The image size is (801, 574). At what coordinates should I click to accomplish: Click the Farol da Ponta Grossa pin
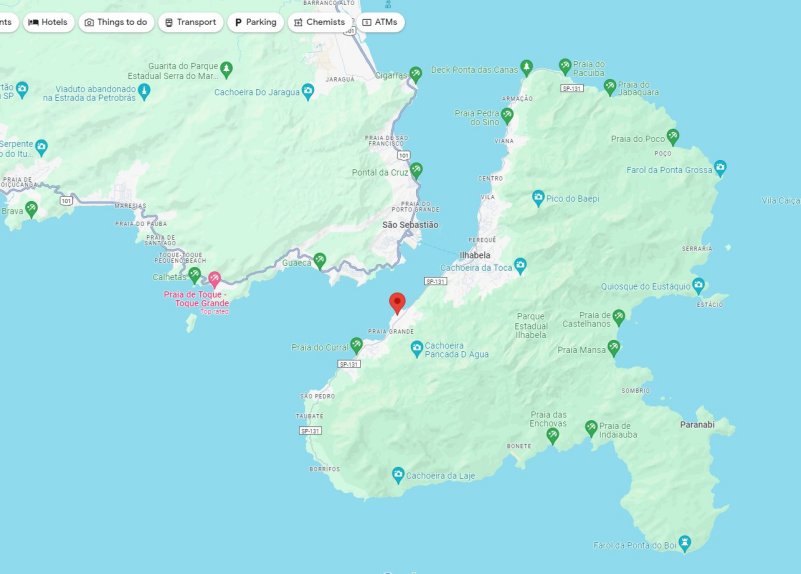click(x=720, y=168)
